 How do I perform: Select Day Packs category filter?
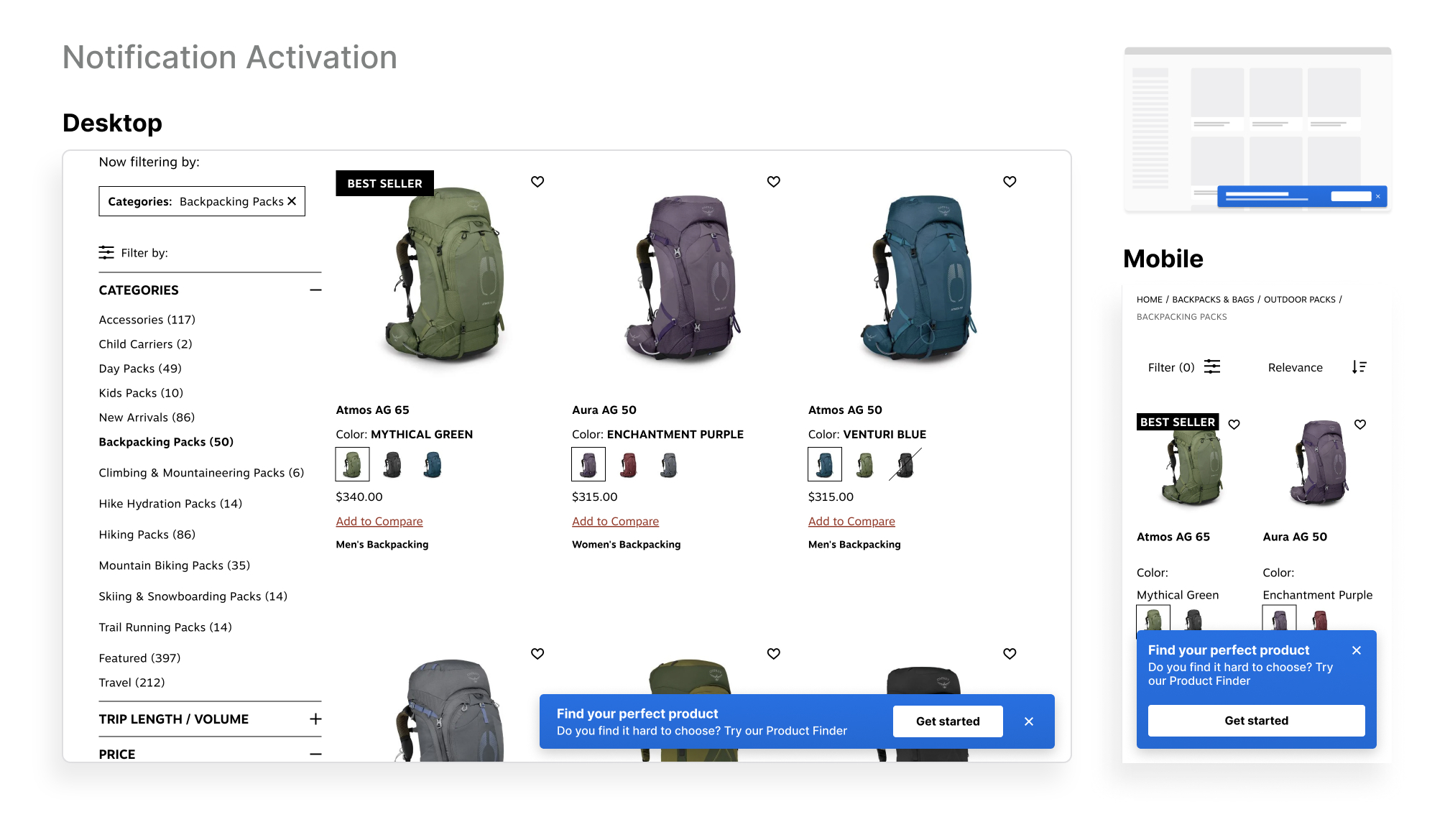pyautogui.click(x=140, y=369)
